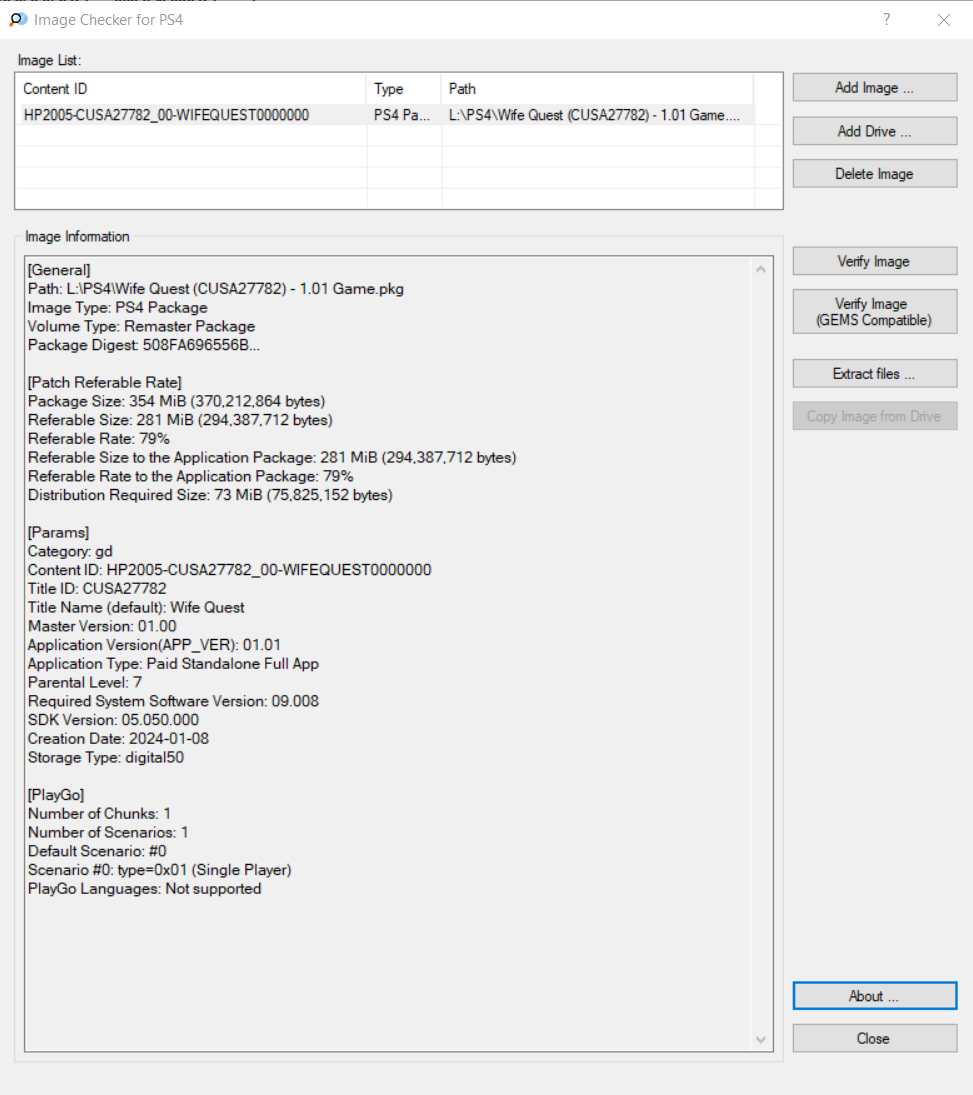The image size is (973, 1095).
Task: Sort by Path column header
Action: [x=597, y=89]
